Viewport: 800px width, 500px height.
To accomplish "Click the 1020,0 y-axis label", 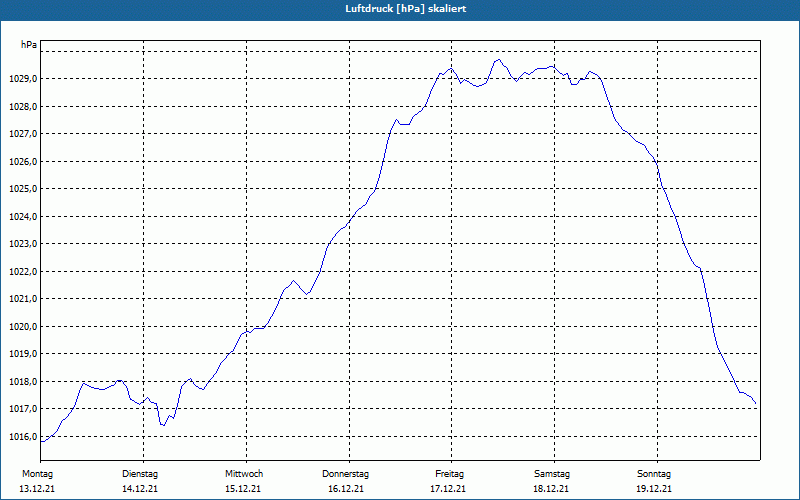I will 23,327.
